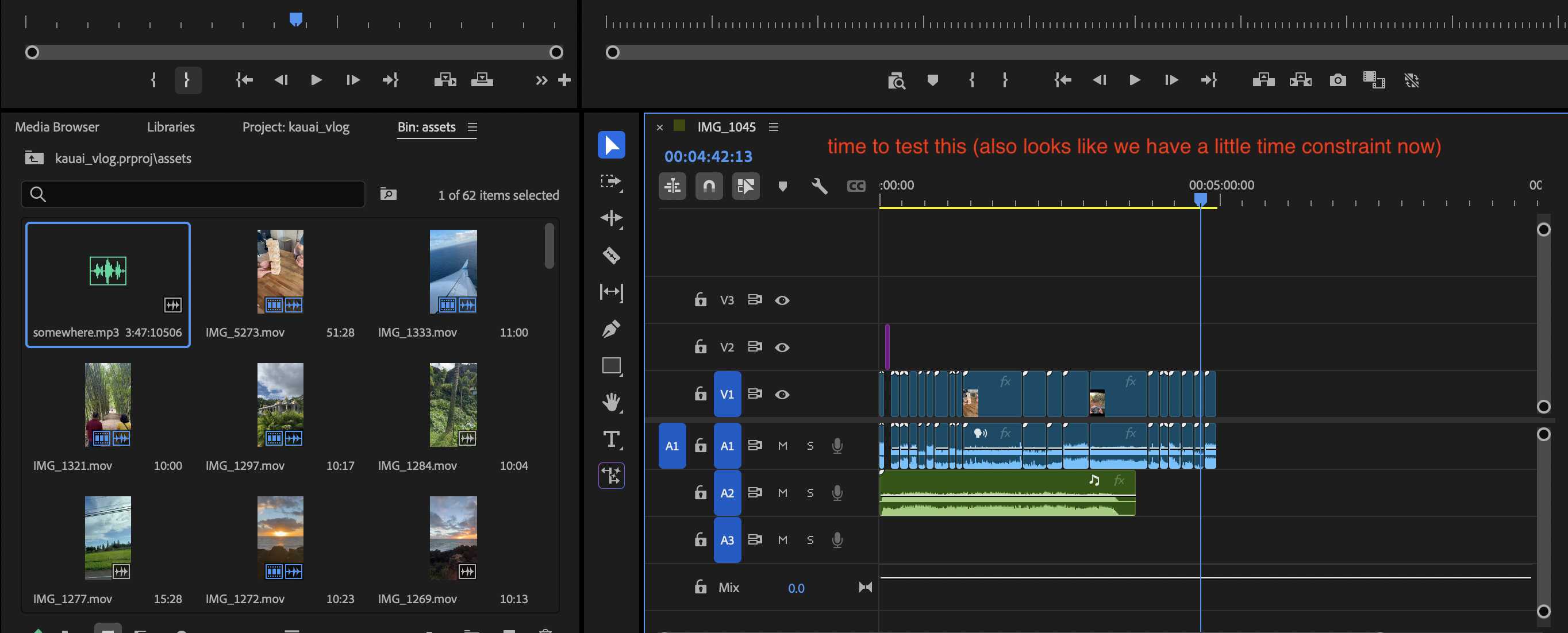Play the program monitor

pyautogui.click(x=1135, y=80)
